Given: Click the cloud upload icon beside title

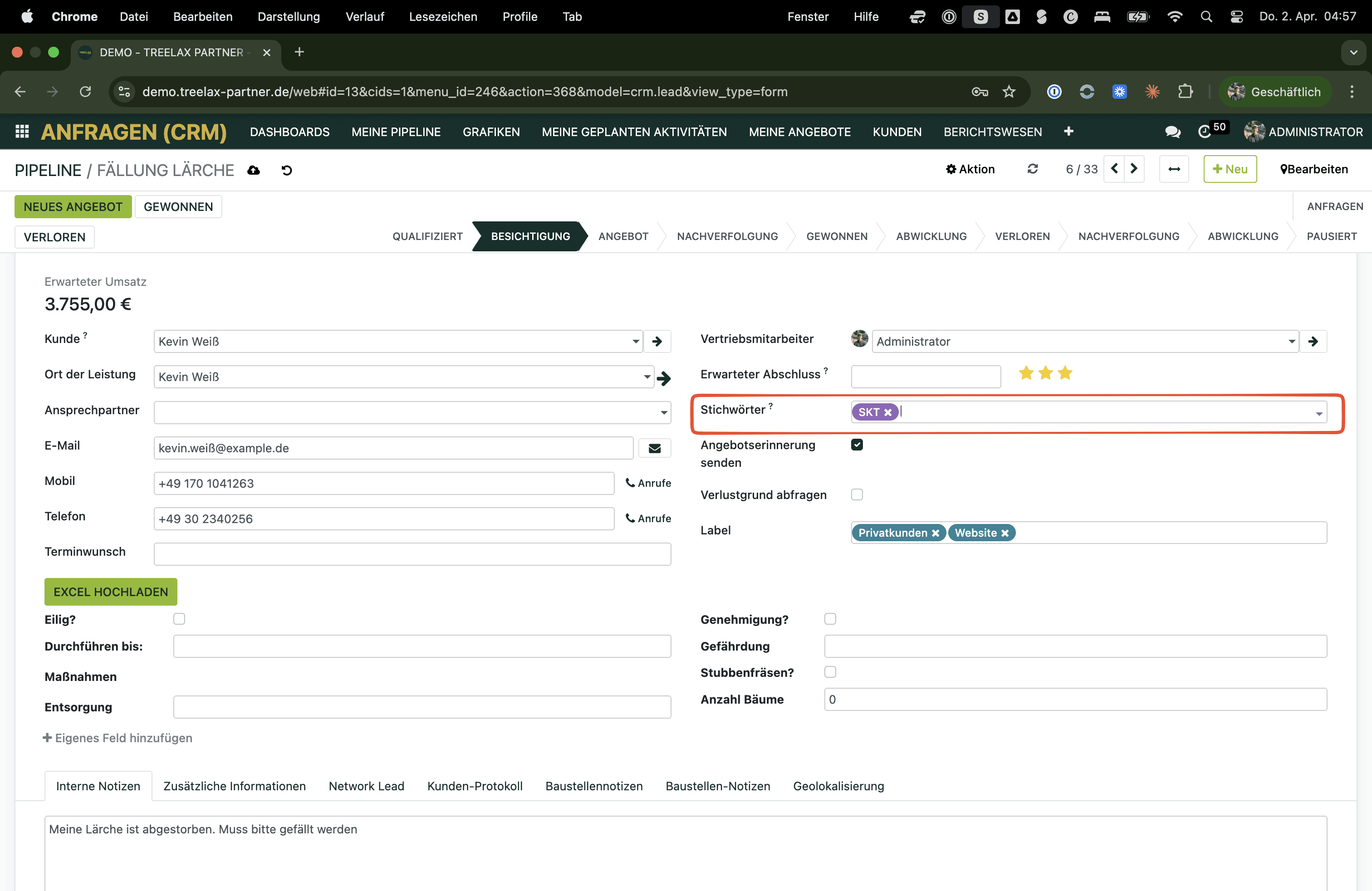Looking at the screenshot, I should 254,170.
